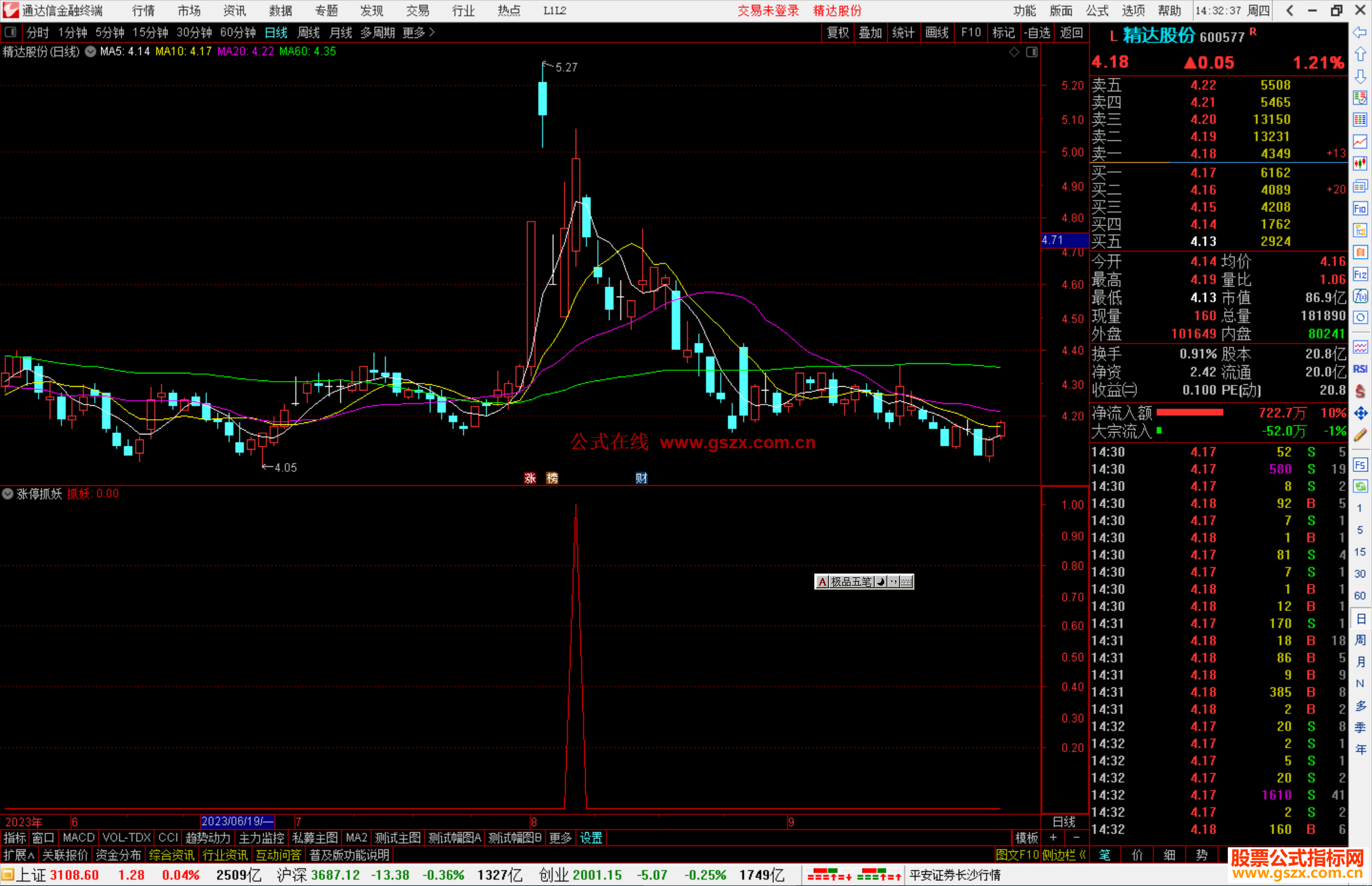This screenshot has height=886, width=1372.
Task: Click the F10 icon in right sidebar
Action: [1359, 208]
